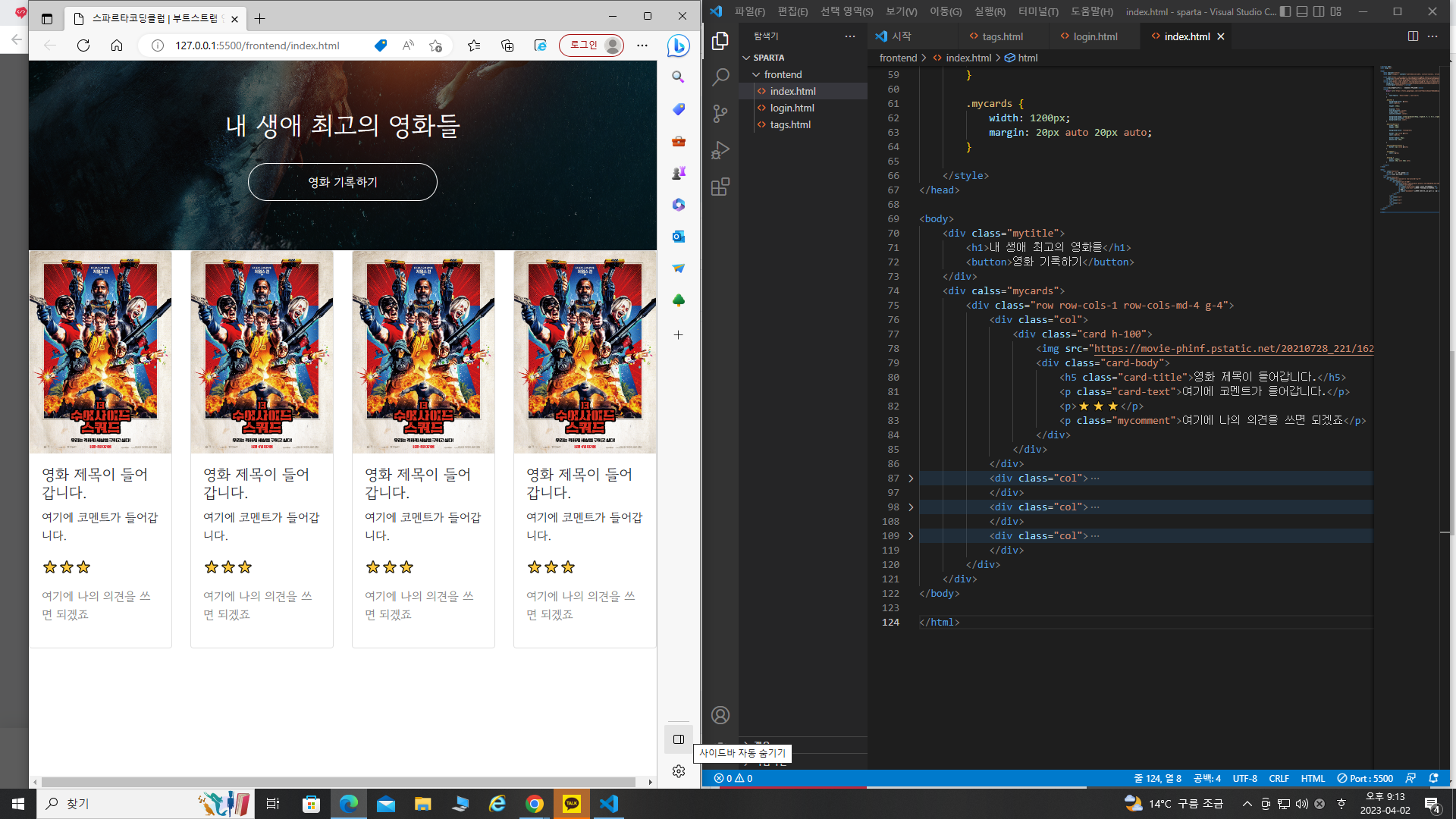The image size is (1456, 819).
Task: Toggle secondary sidebar layout in title bar
Action: coord(1319,11)
